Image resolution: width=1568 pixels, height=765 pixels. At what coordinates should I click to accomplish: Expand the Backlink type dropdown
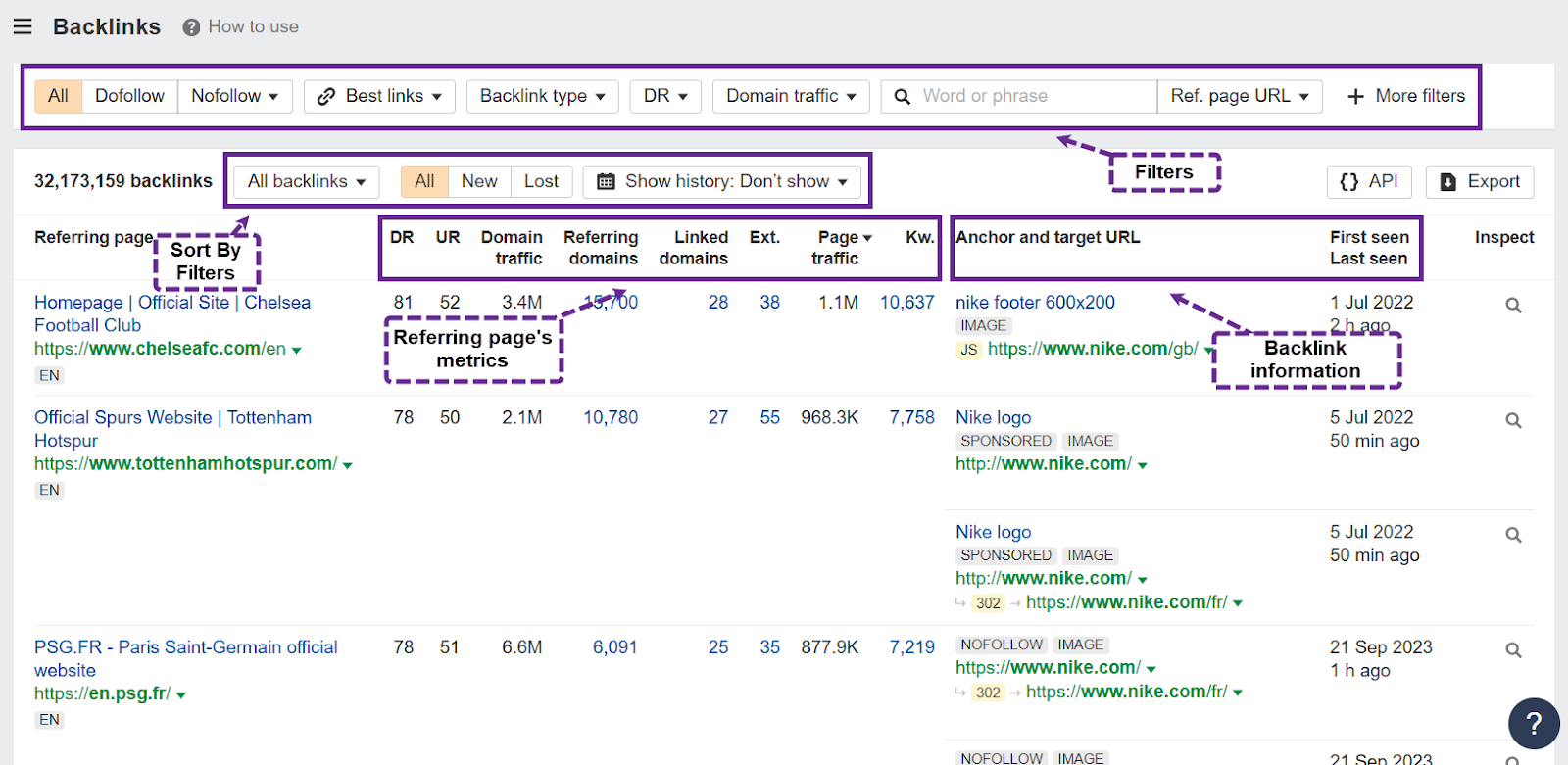pos(542,96)
